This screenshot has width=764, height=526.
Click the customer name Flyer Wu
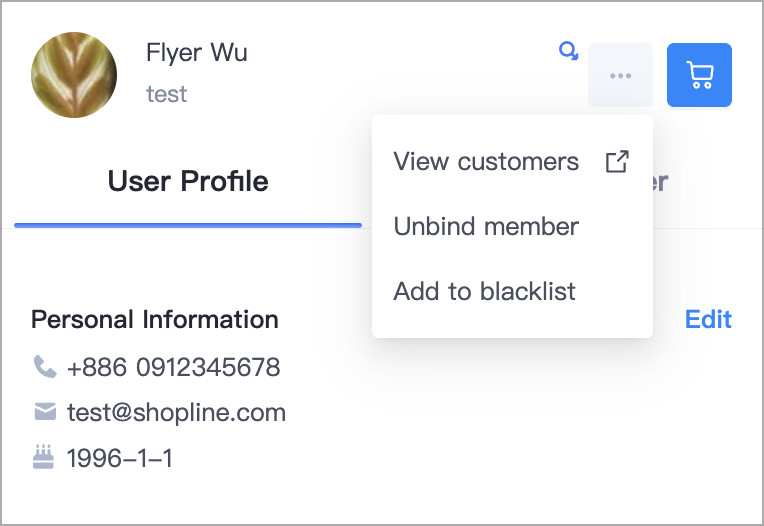197,52
